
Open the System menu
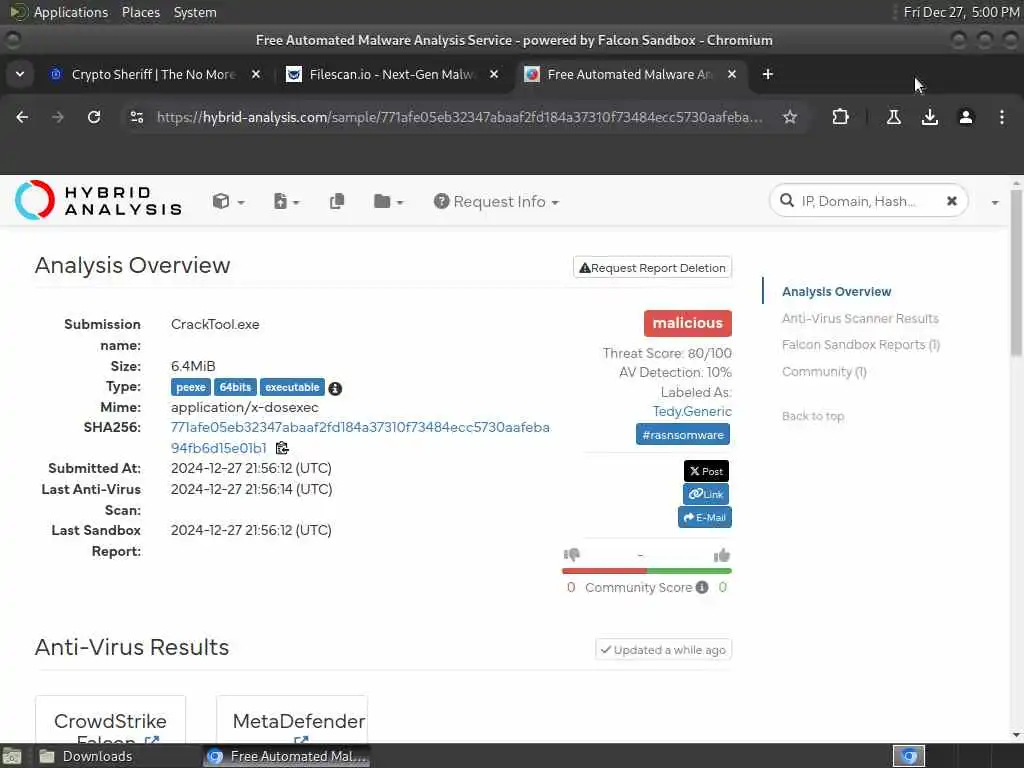pyautogui.click(x=195, y=12)
